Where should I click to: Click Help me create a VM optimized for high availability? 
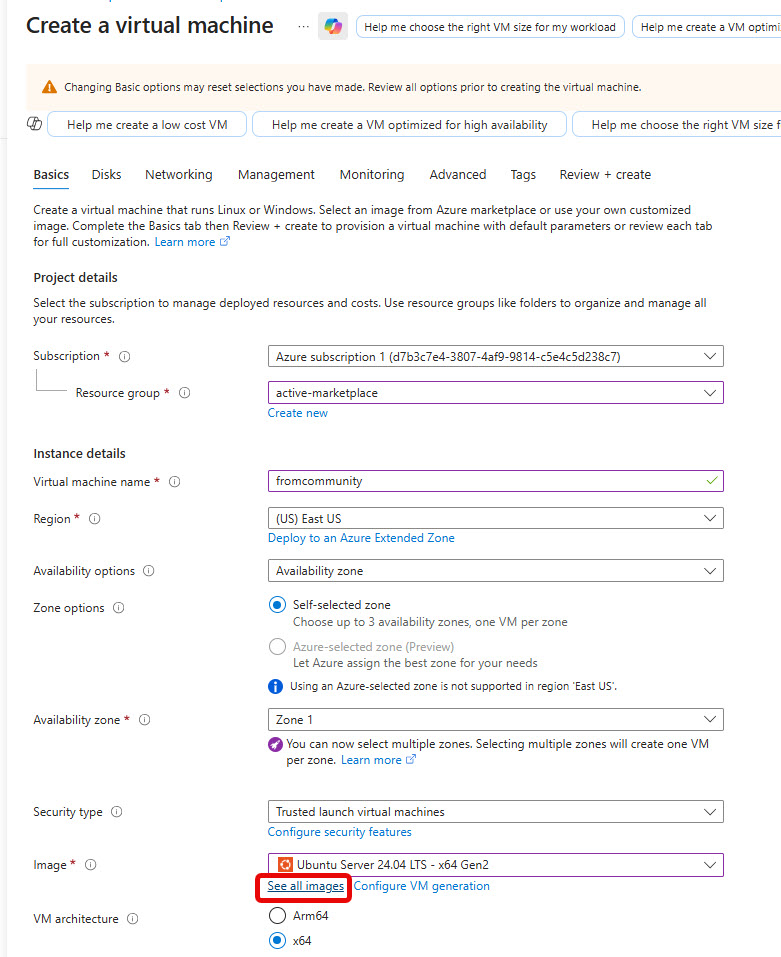(x=409, y=125)
